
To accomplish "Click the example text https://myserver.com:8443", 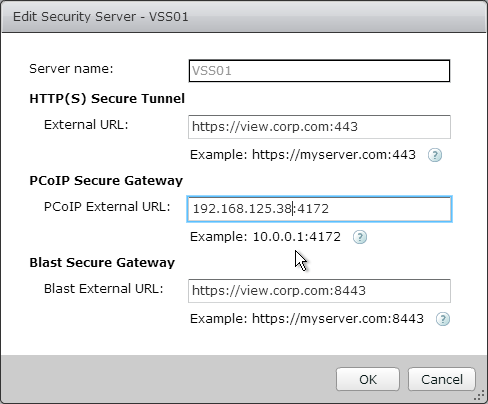I will [x=338, y=319].
